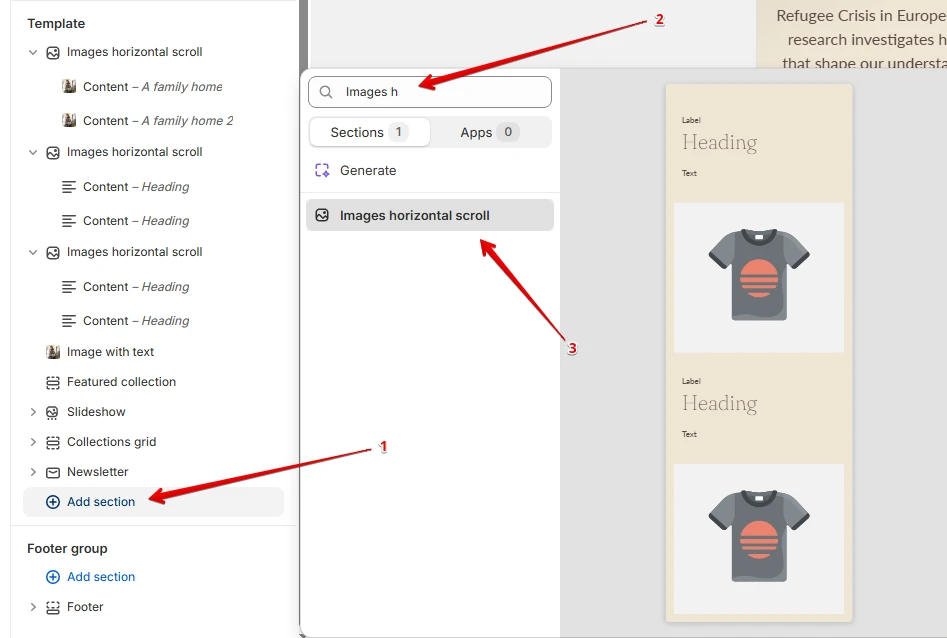Focus the section search field containing 'Images h'
The width and height of the screenshot is (947, 638).
coord(430,92)
